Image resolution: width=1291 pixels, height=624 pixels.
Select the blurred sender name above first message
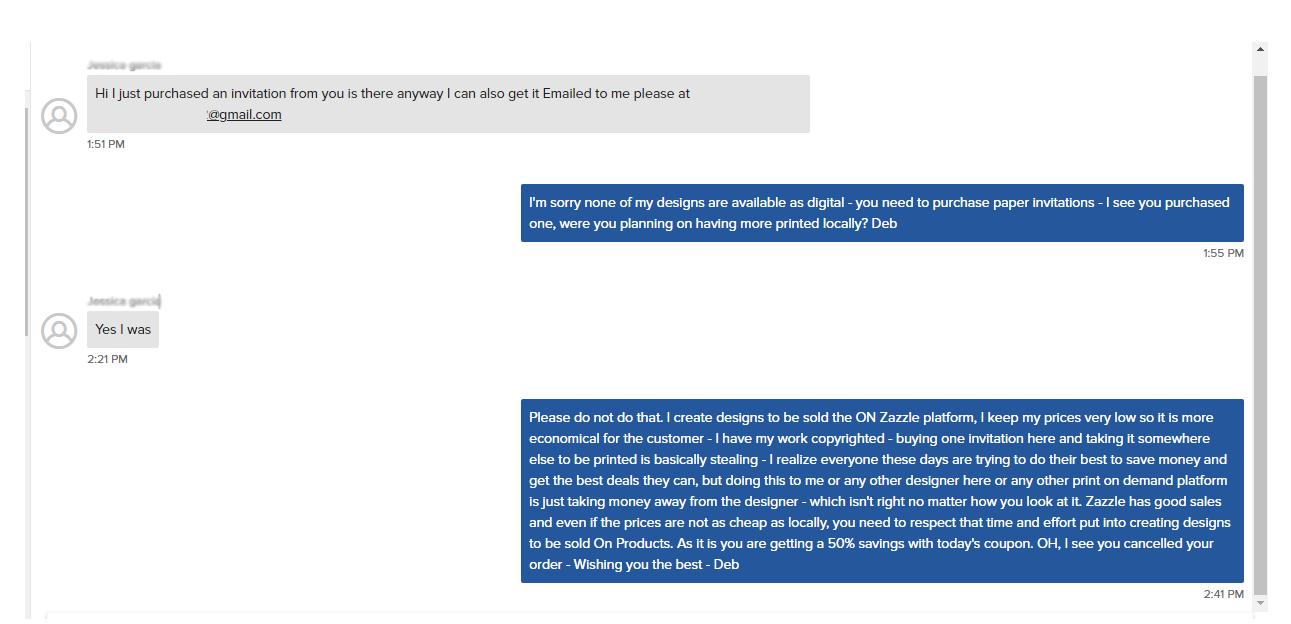click(124, 65)
